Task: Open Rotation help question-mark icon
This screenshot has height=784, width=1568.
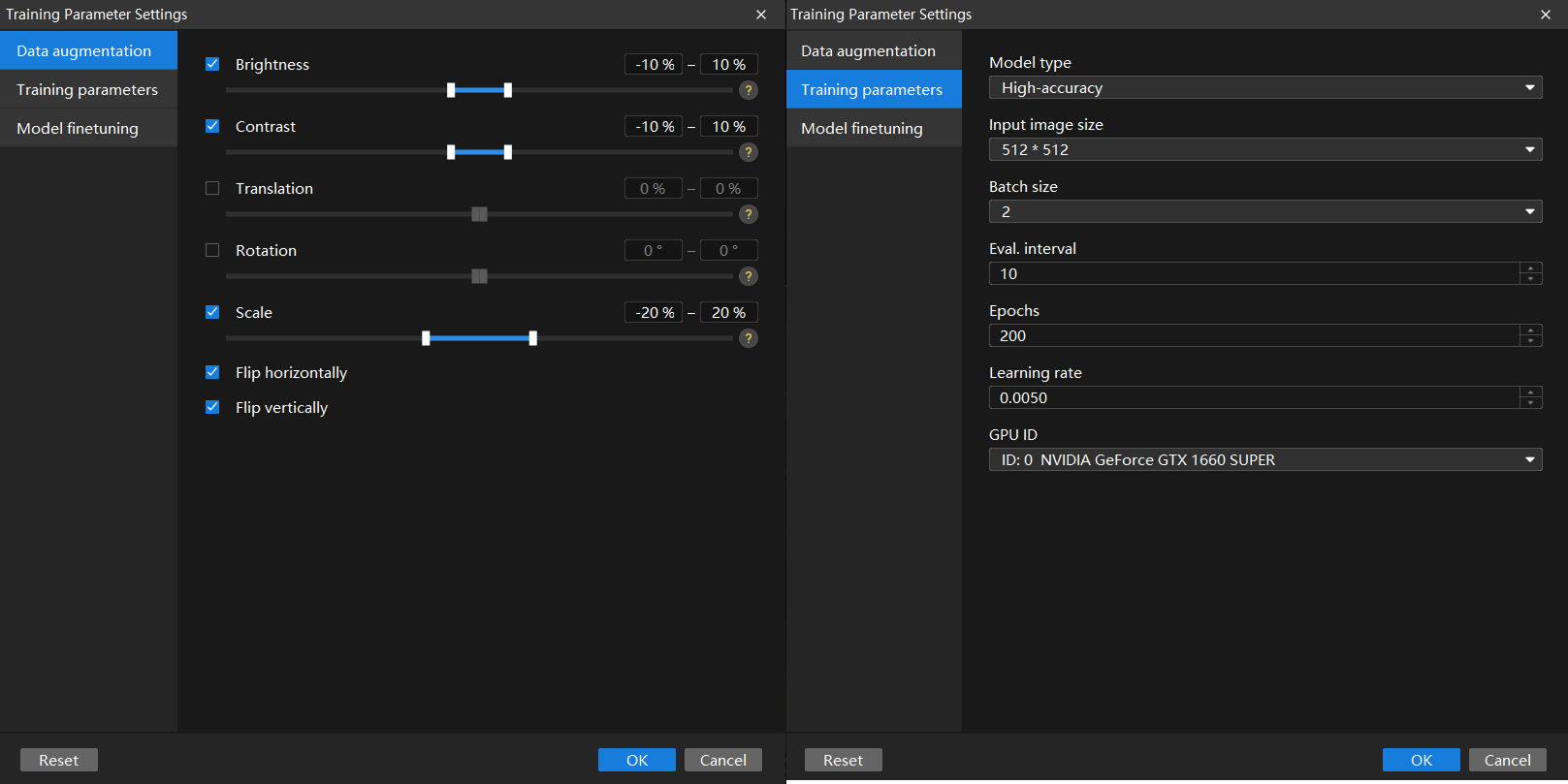Action: [x=749, y=276]
